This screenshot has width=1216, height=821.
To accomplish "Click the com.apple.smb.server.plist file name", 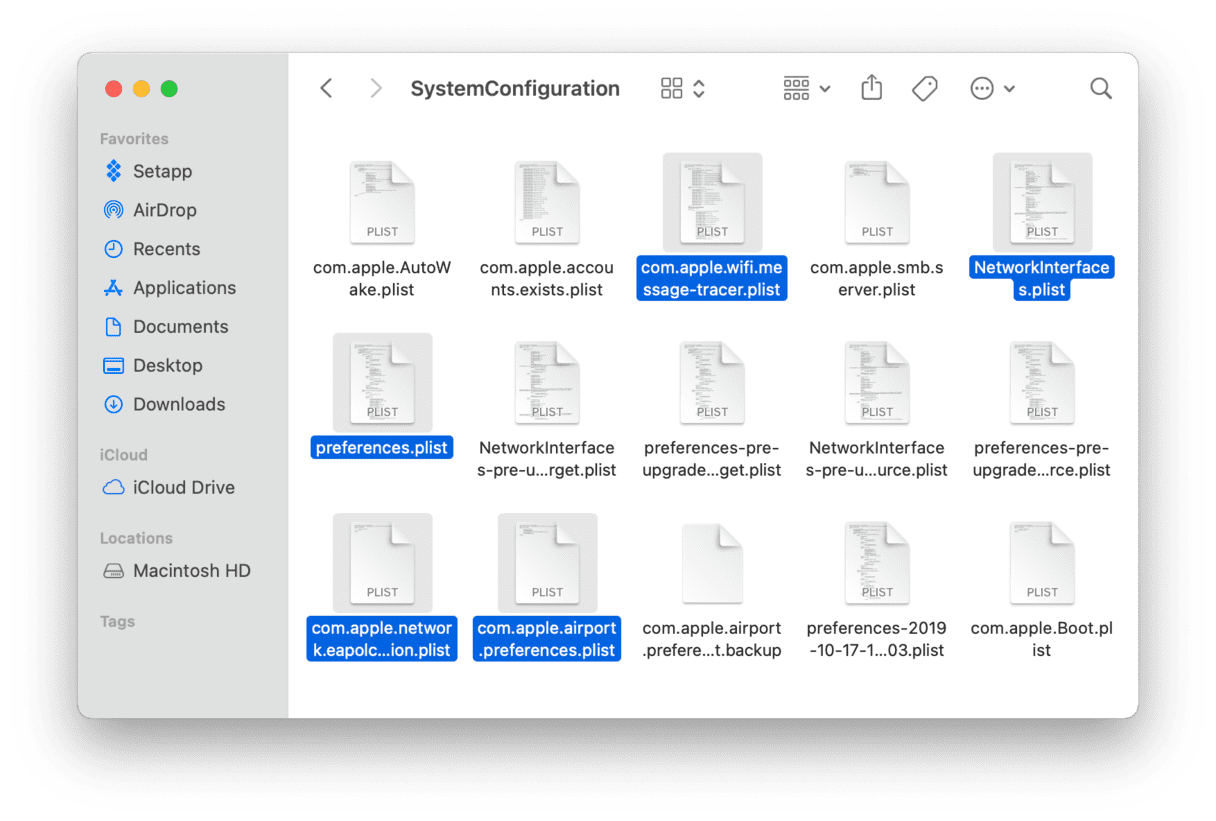I will (x=877, y=279).
